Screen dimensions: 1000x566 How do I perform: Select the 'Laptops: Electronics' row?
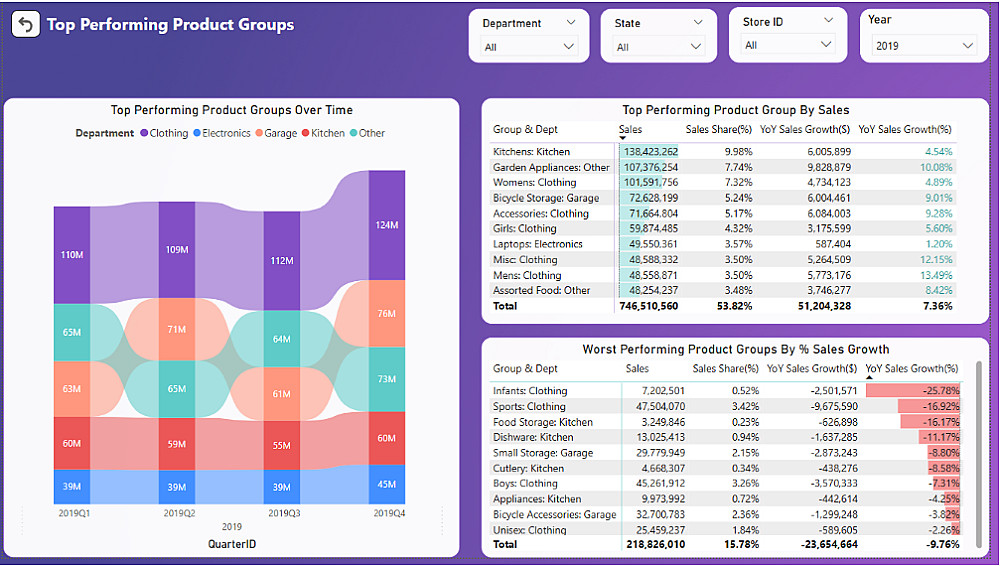tap(723, 244)
